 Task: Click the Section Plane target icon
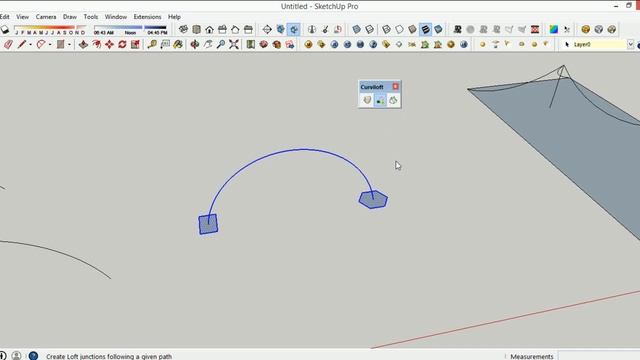(267, 29)
